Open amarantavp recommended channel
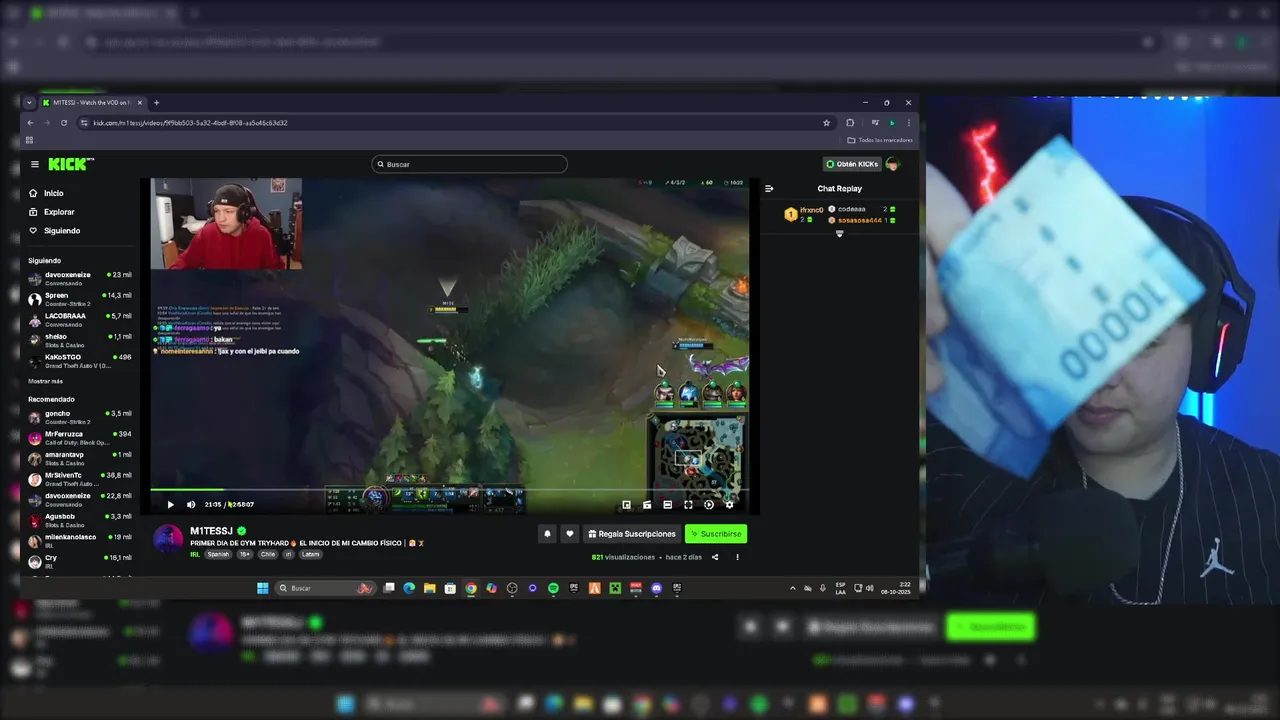This screenshot has width=1280, height=720. click(80, 458)
